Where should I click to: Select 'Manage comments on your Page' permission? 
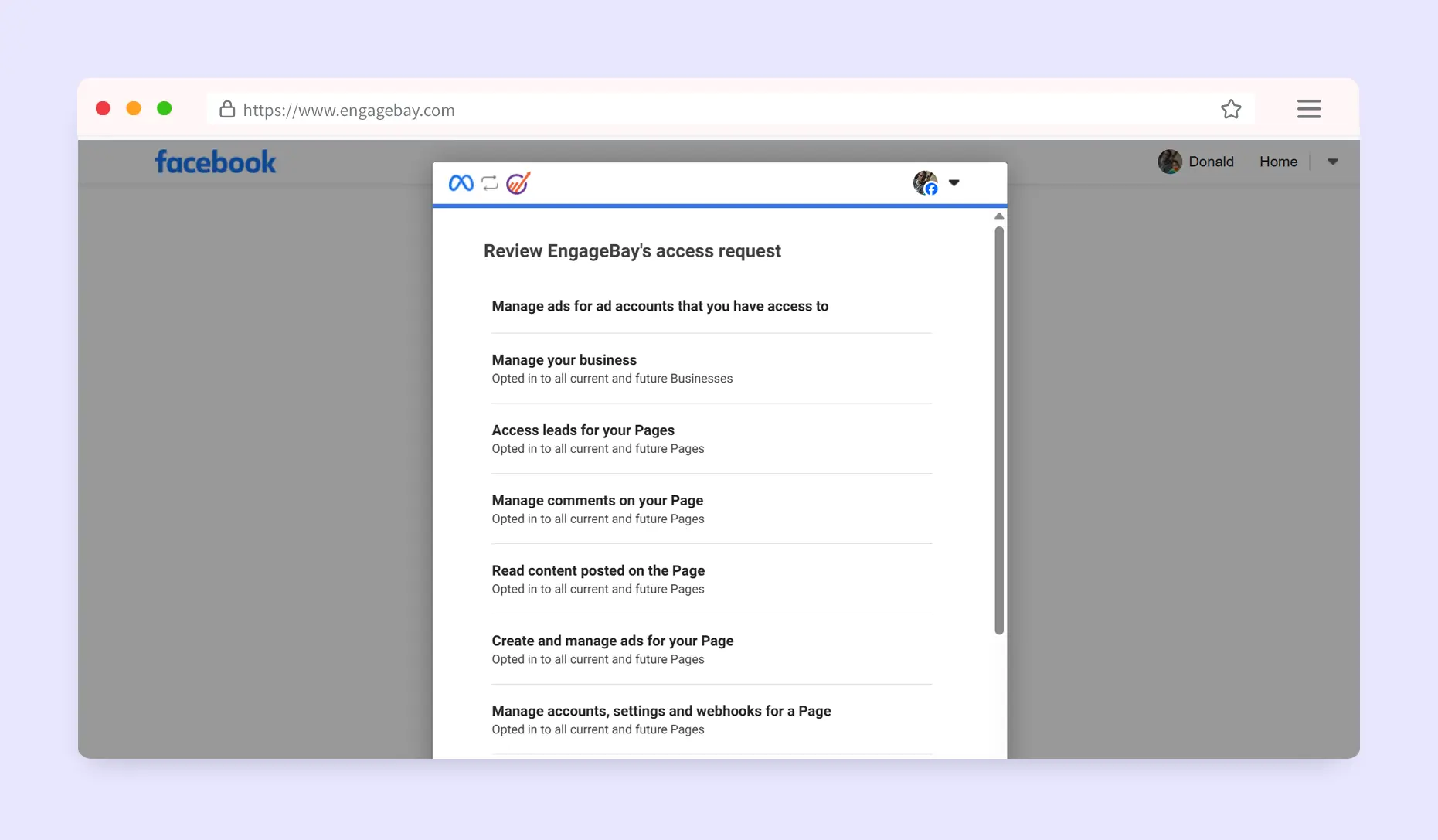point(711,509)
